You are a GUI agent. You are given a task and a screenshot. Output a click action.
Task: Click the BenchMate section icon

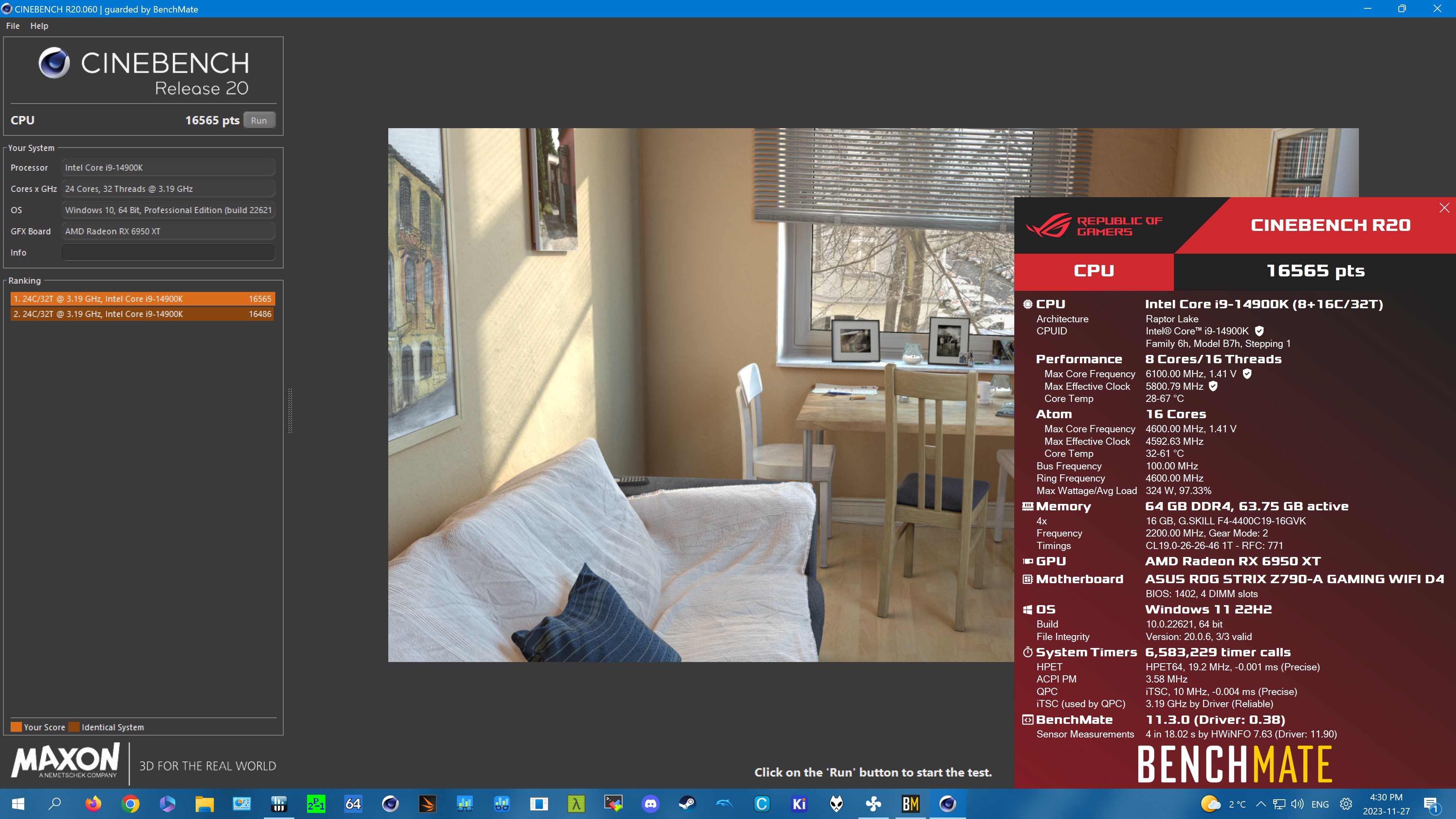1028,720
